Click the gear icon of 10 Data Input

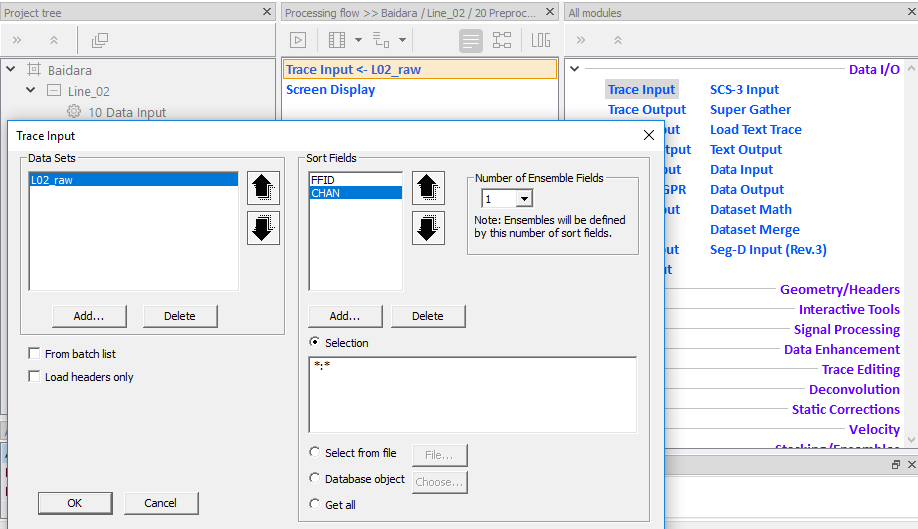point(74,111)
